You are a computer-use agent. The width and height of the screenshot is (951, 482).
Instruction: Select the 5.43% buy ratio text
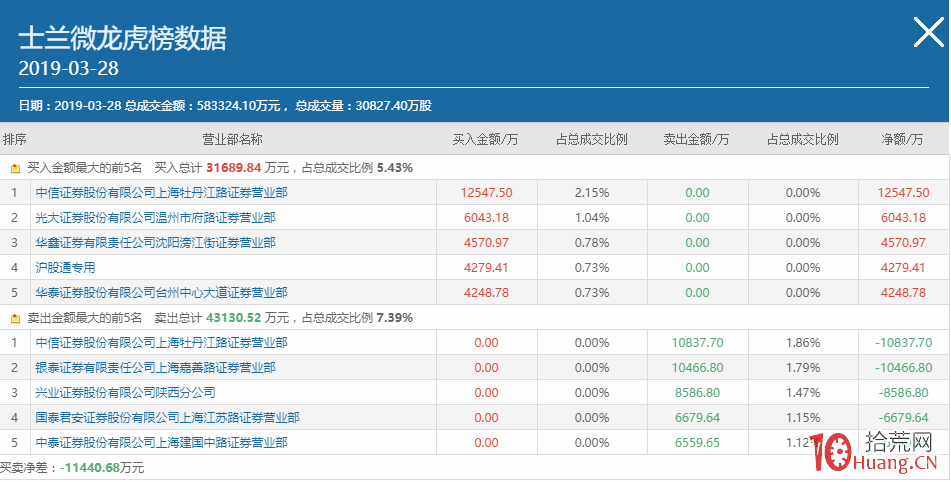[x=395, y=168]
